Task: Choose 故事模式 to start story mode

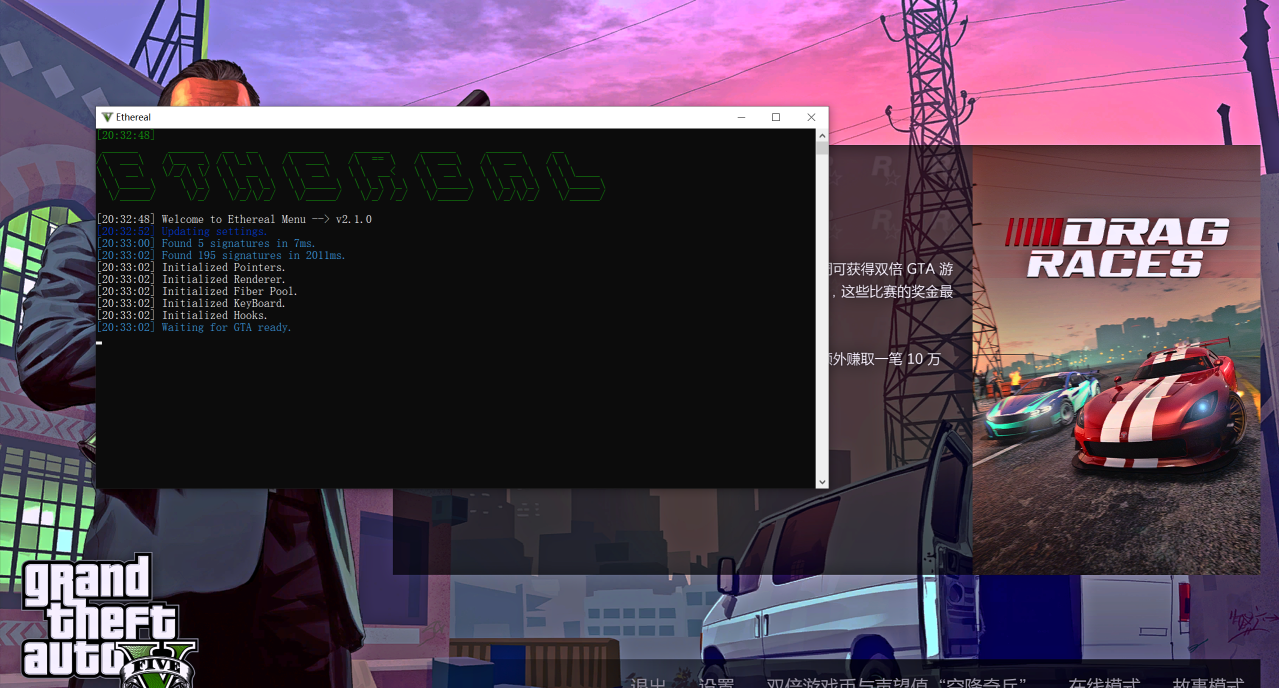Action: (1208, 682)
